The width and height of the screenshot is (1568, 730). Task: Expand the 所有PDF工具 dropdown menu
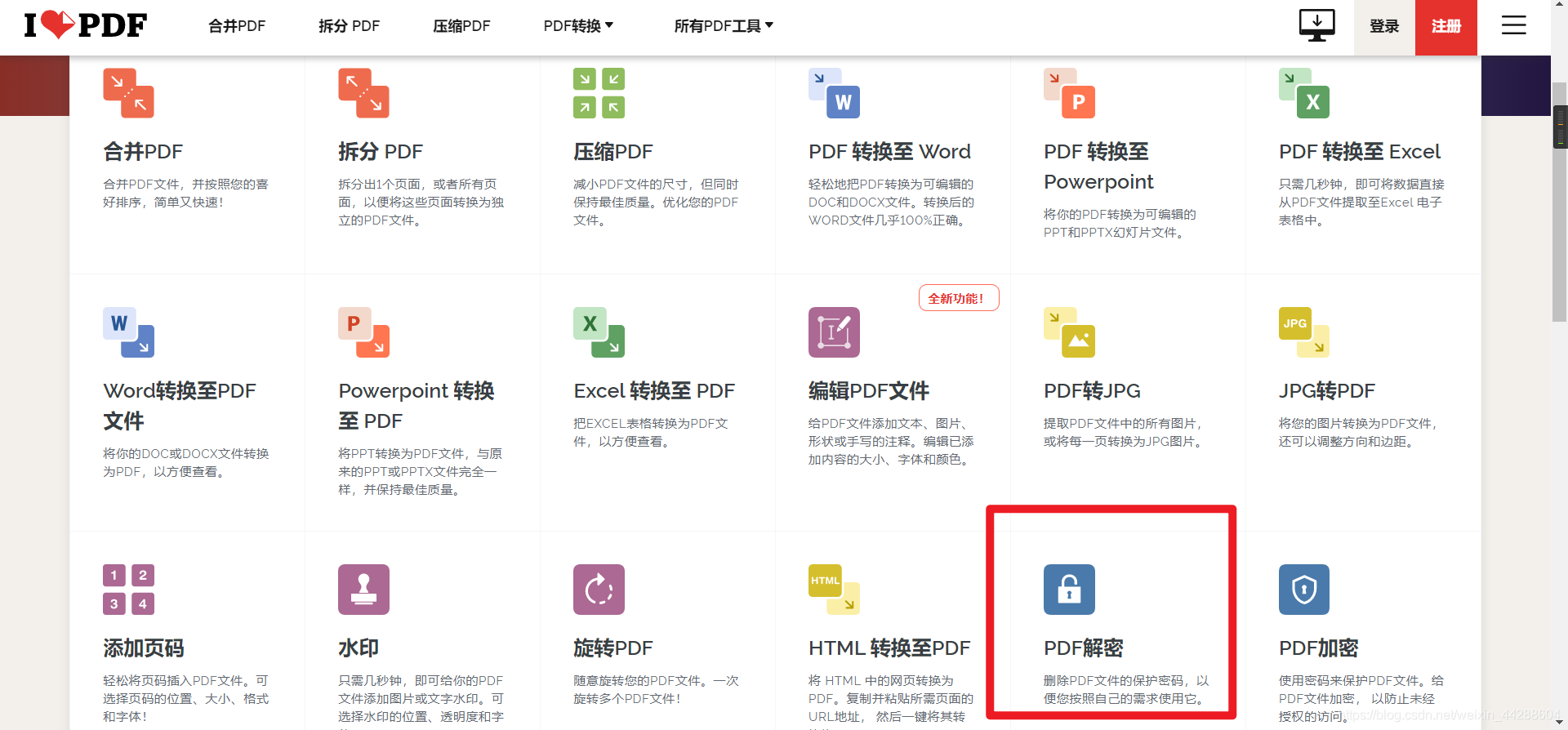[x=724, y=26]
